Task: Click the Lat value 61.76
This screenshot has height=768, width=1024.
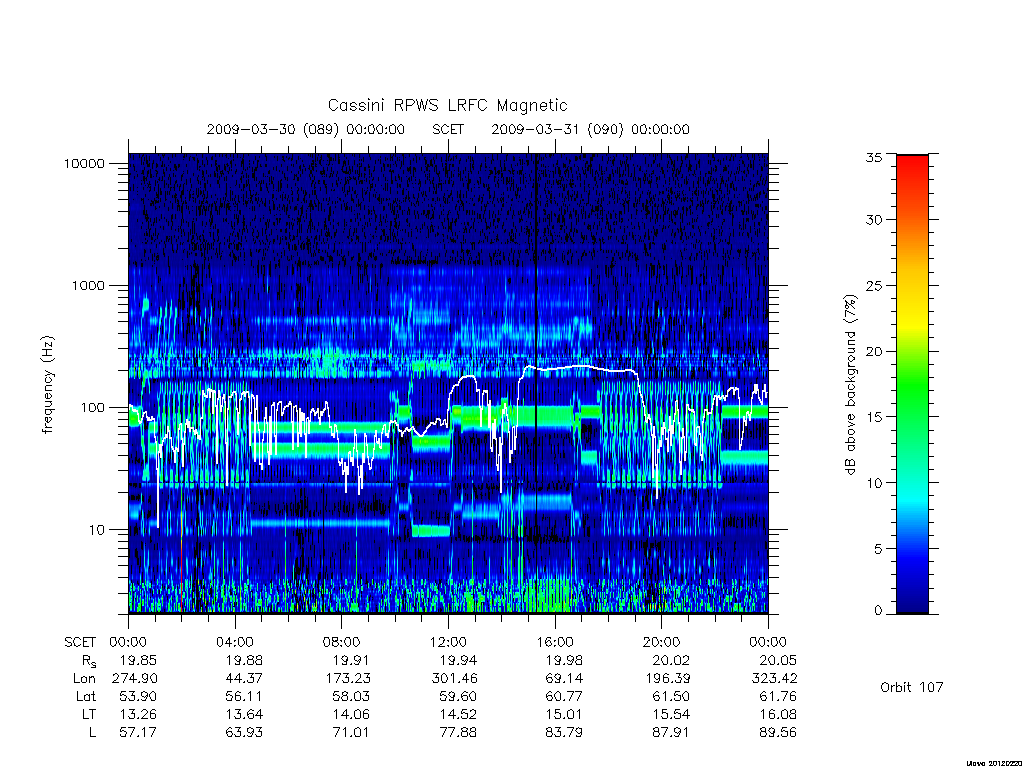Action: tap(778, 697)
